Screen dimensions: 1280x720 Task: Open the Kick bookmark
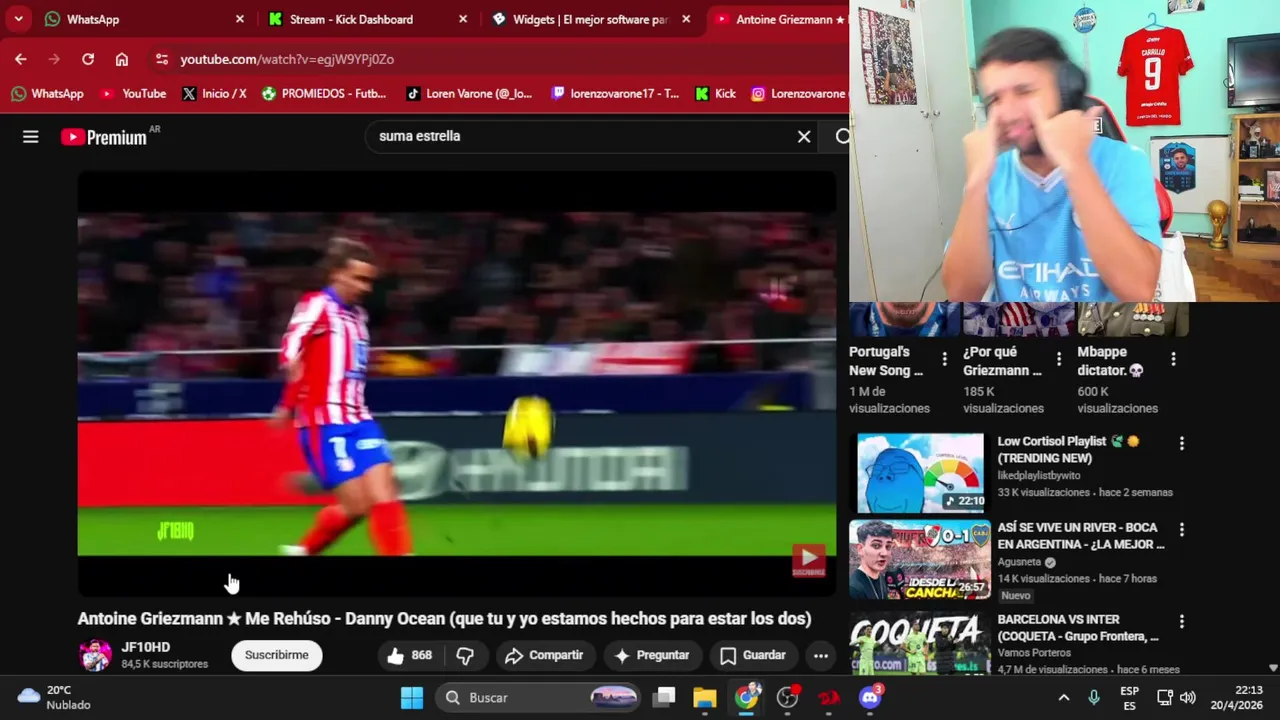[715, 93]
